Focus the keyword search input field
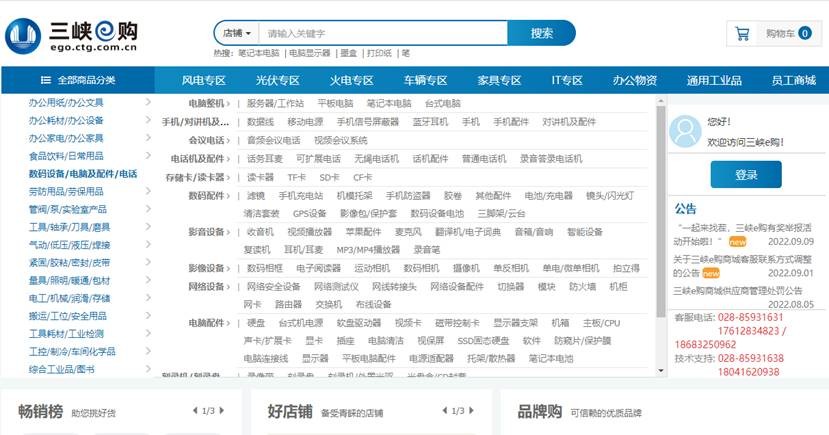829x435 pixels. click(x=380, y=33)
